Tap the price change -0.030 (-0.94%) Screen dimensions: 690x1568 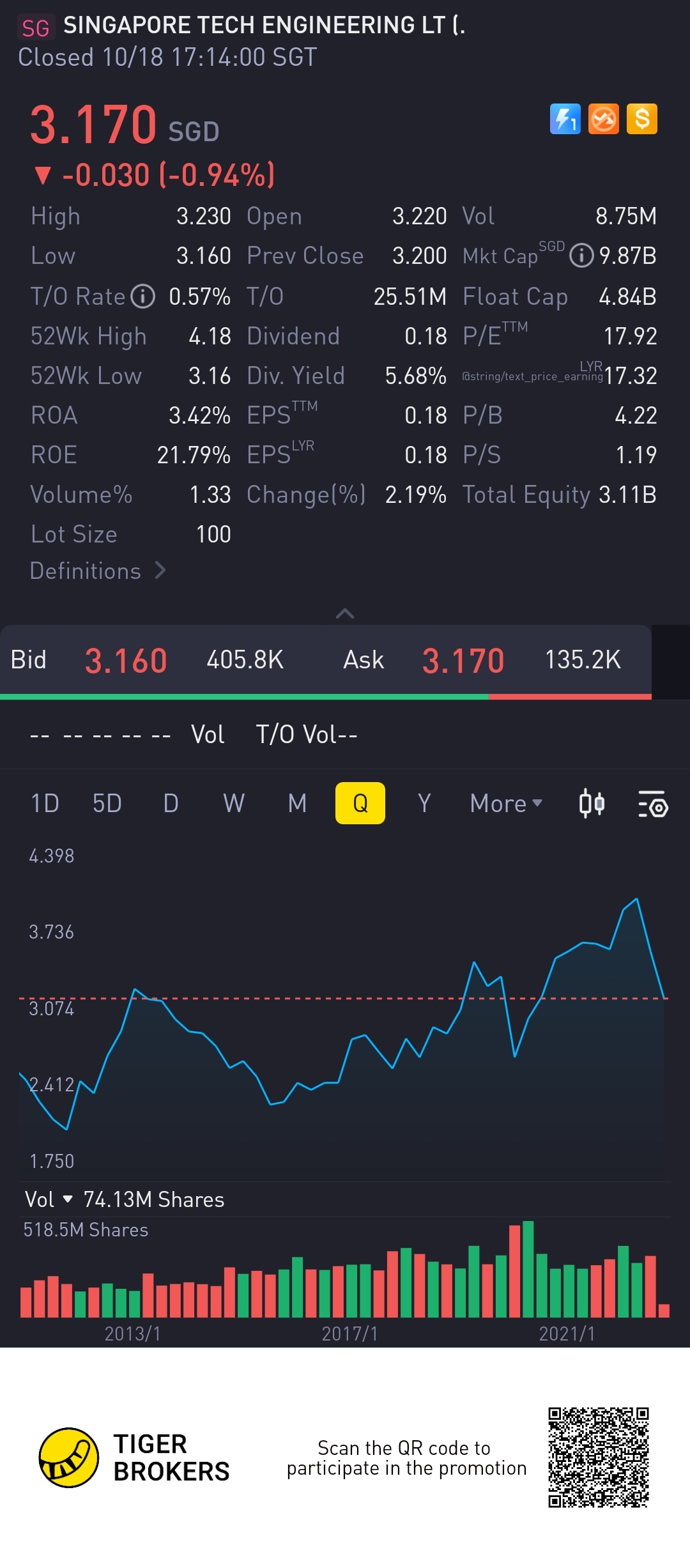pos(169,174)
